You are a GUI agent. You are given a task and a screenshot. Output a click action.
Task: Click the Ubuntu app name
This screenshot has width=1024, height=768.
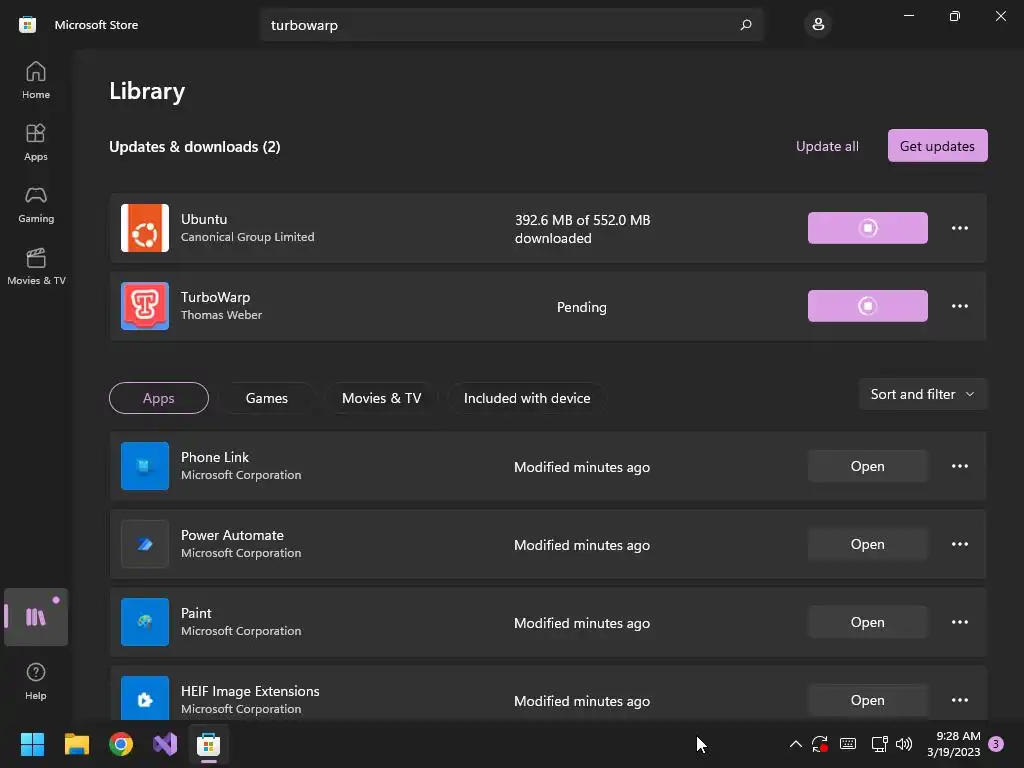[204, 219]
